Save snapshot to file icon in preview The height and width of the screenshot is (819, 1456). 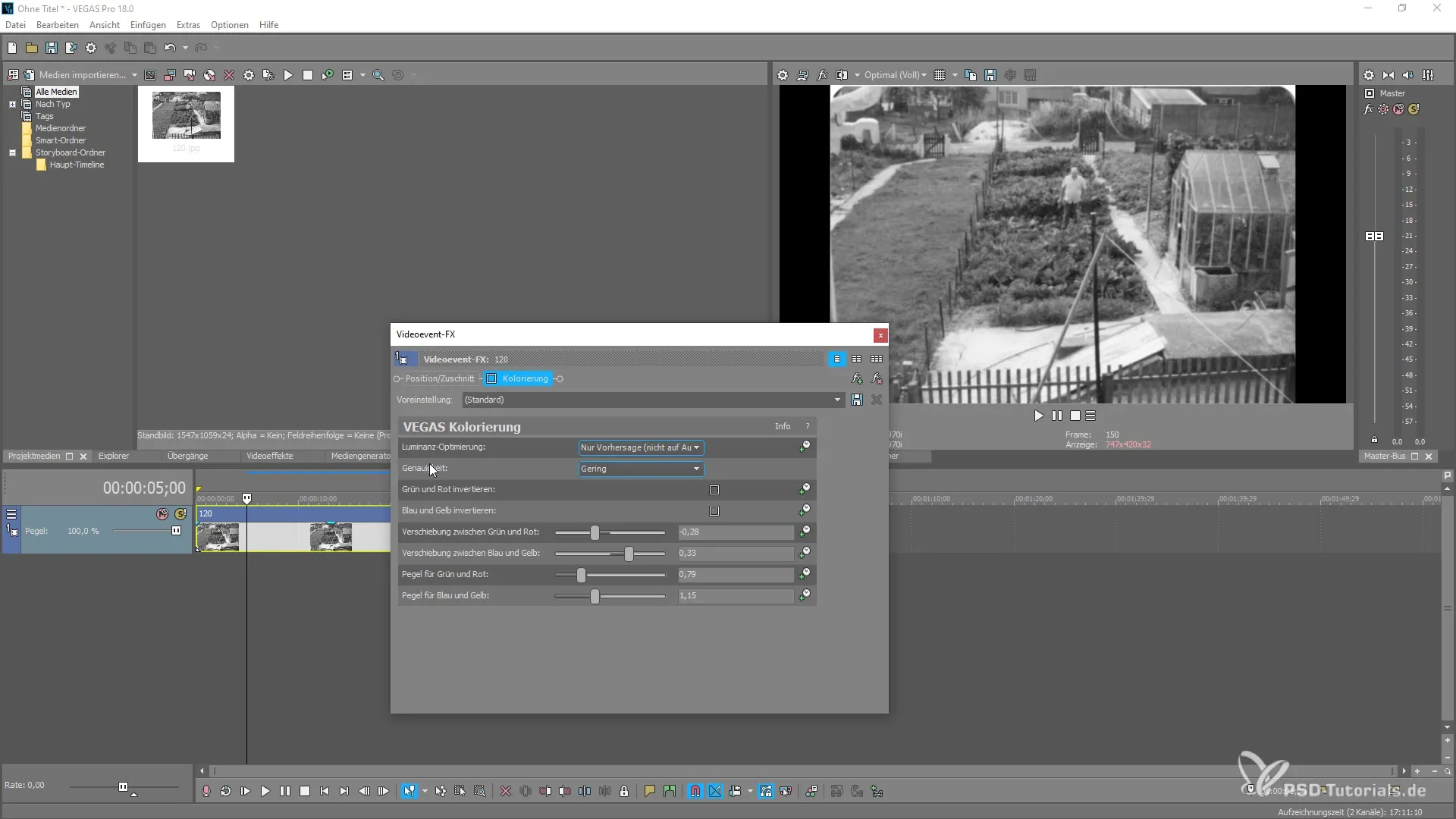[x=990, y=75]
